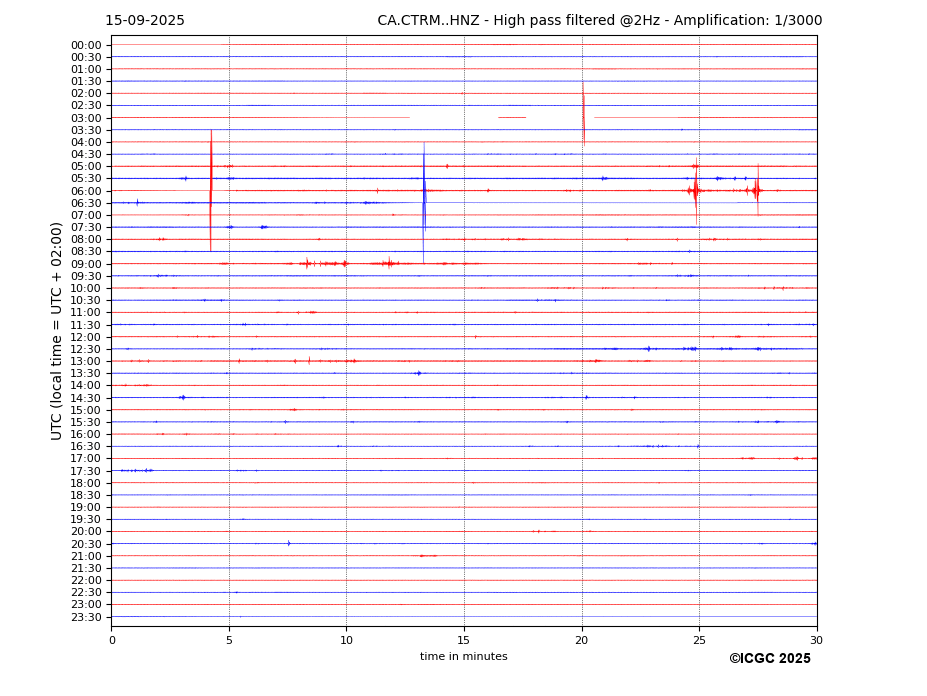Click the 22:30 row time label

tap(86, 593)
